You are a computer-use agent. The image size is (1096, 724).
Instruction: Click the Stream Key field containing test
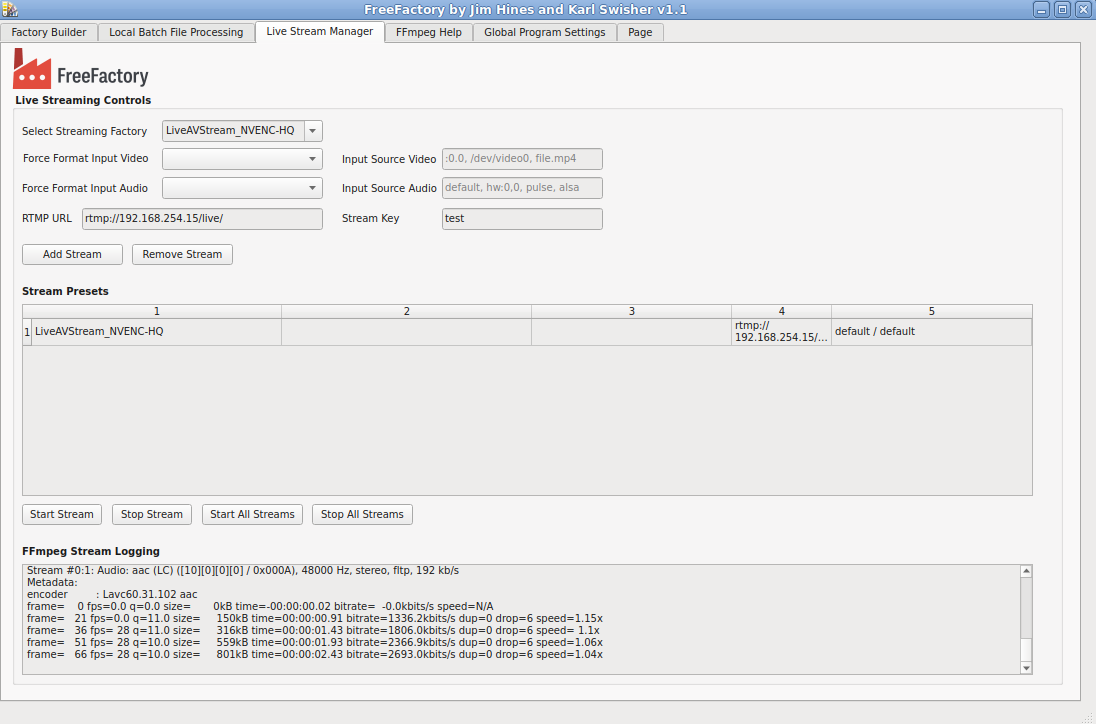click(x=522, y=219)
